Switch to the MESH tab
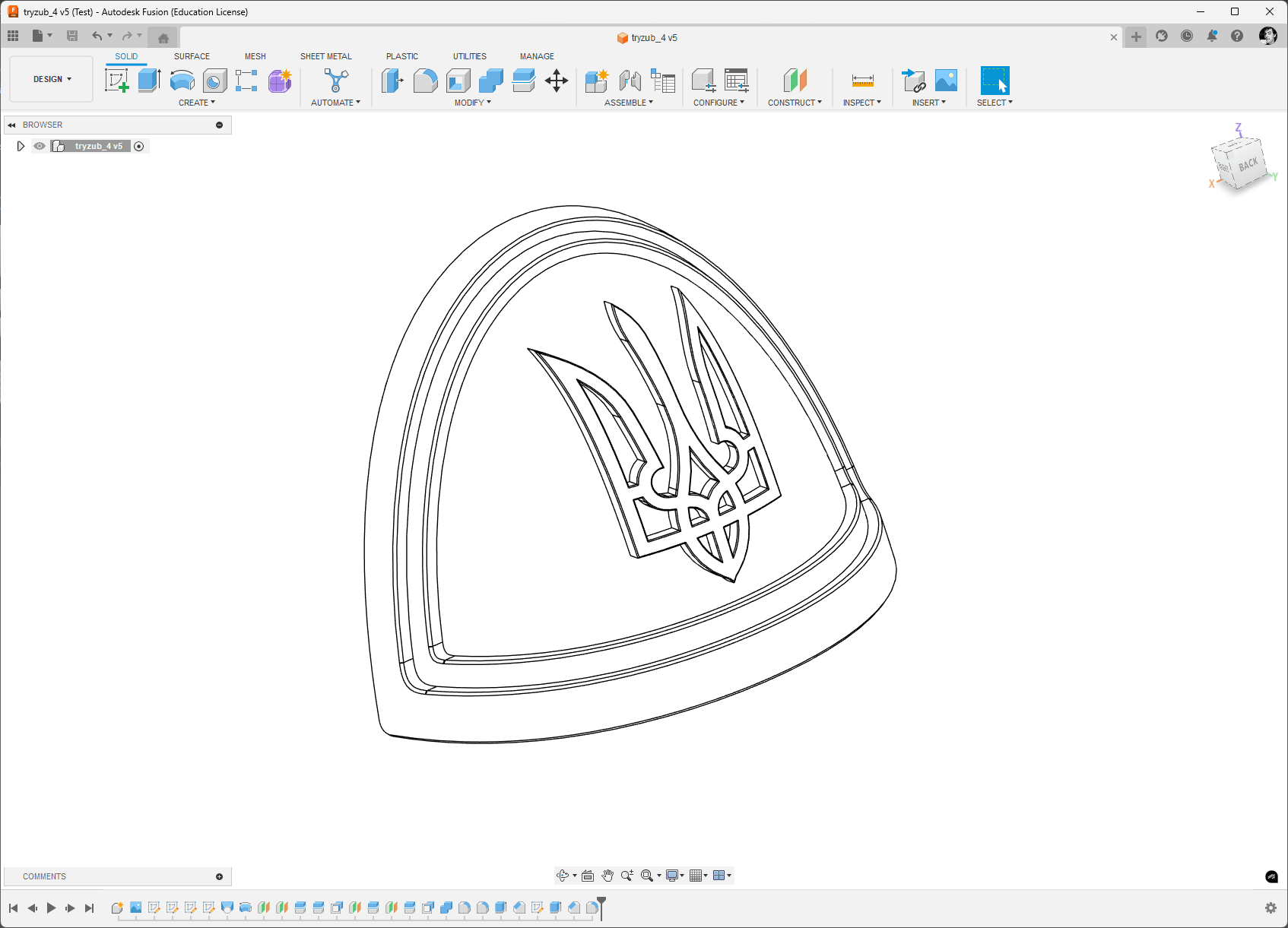 click(255, 56)
